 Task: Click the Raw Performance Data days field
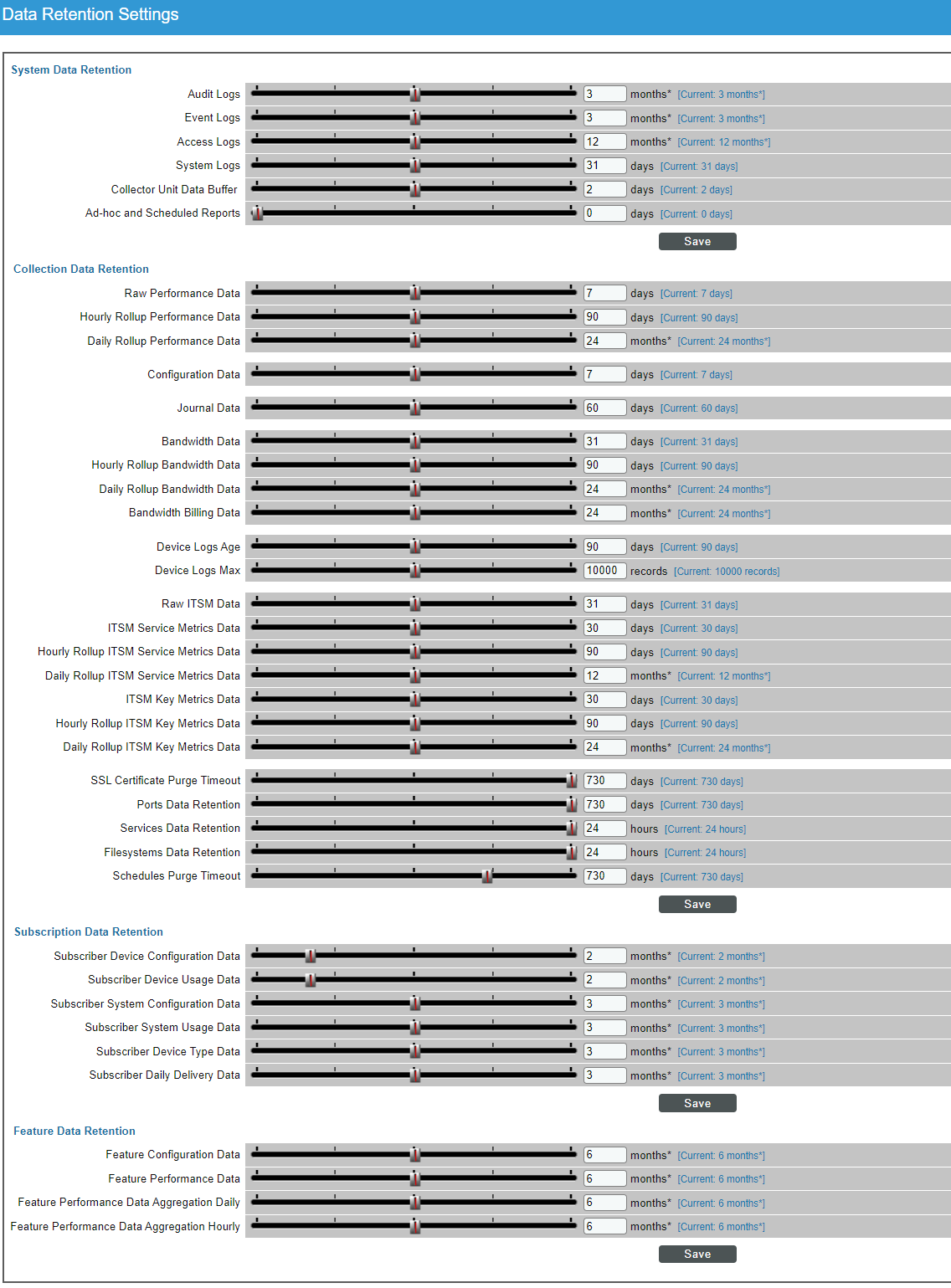tap(604, 293)
